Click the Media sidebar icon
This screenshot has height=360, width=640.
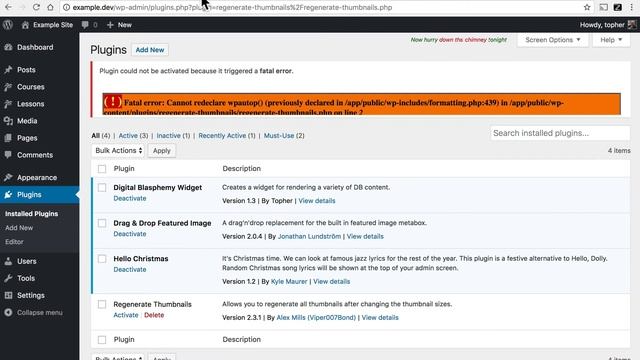click(9, 121)
